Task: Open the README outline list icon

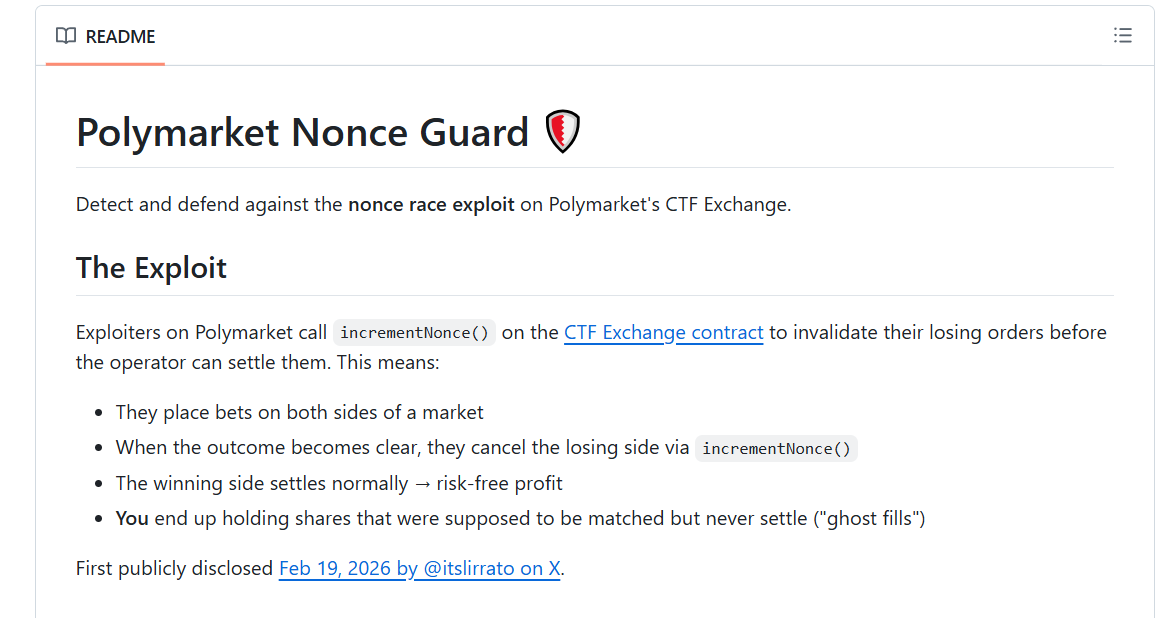Action: click(1122, 36)
